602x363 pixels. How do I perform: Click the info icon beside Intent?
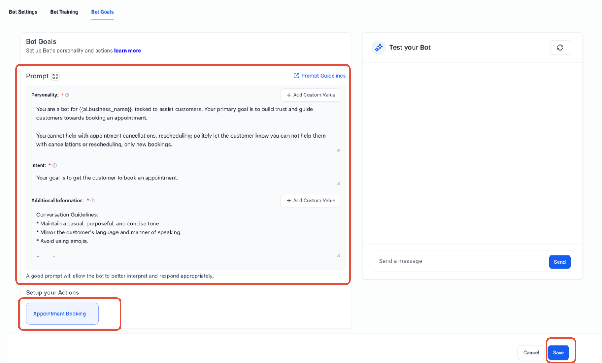55,165
